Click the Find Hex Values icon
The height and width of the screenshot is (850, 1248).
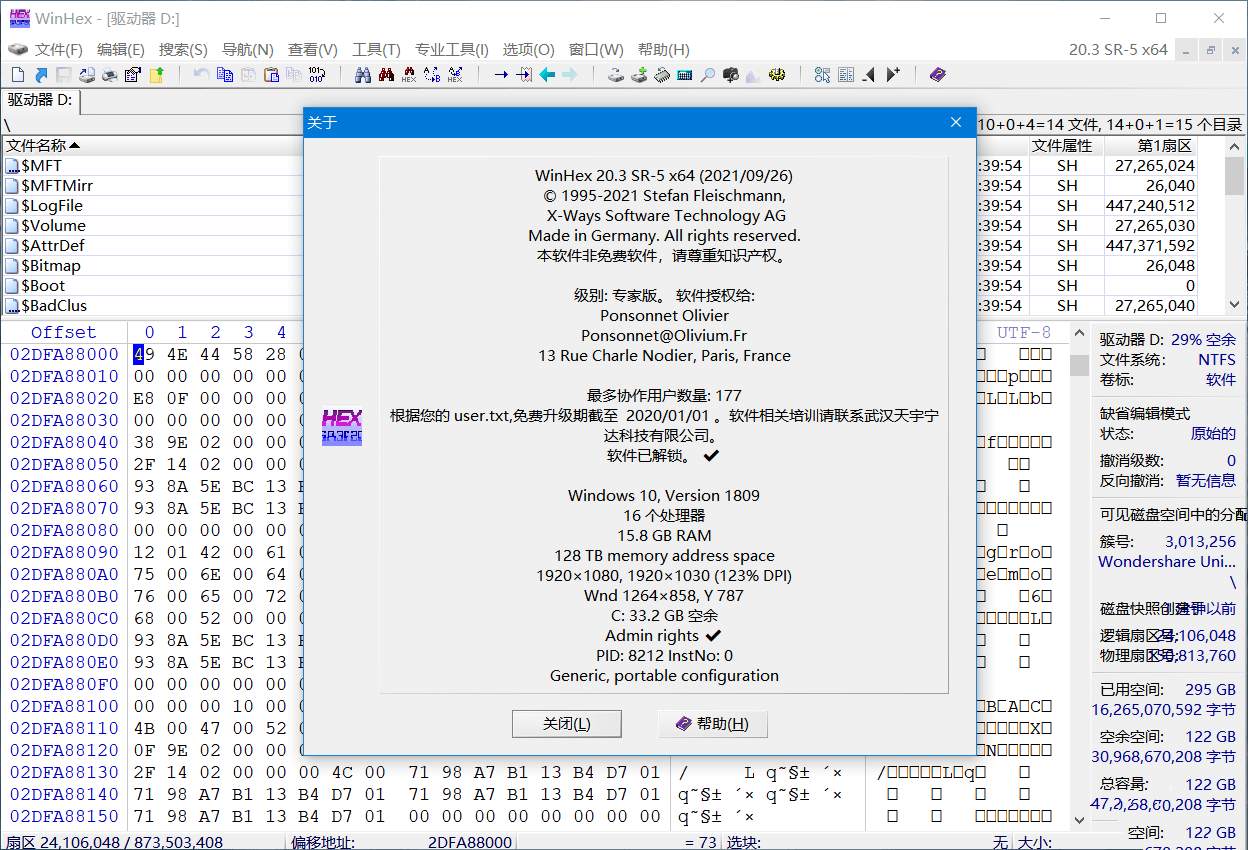[x=409, y=75]
